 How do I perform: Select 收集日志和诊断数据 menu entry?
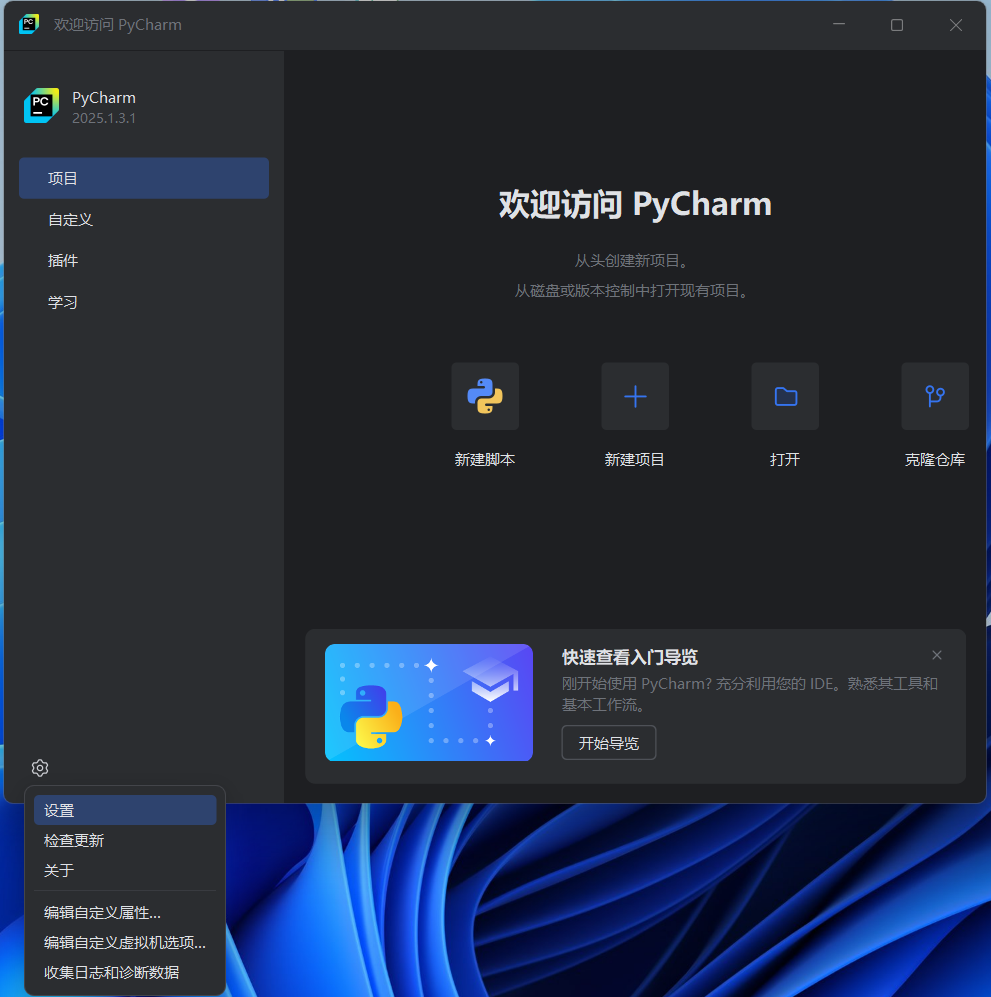pos(125,972)
